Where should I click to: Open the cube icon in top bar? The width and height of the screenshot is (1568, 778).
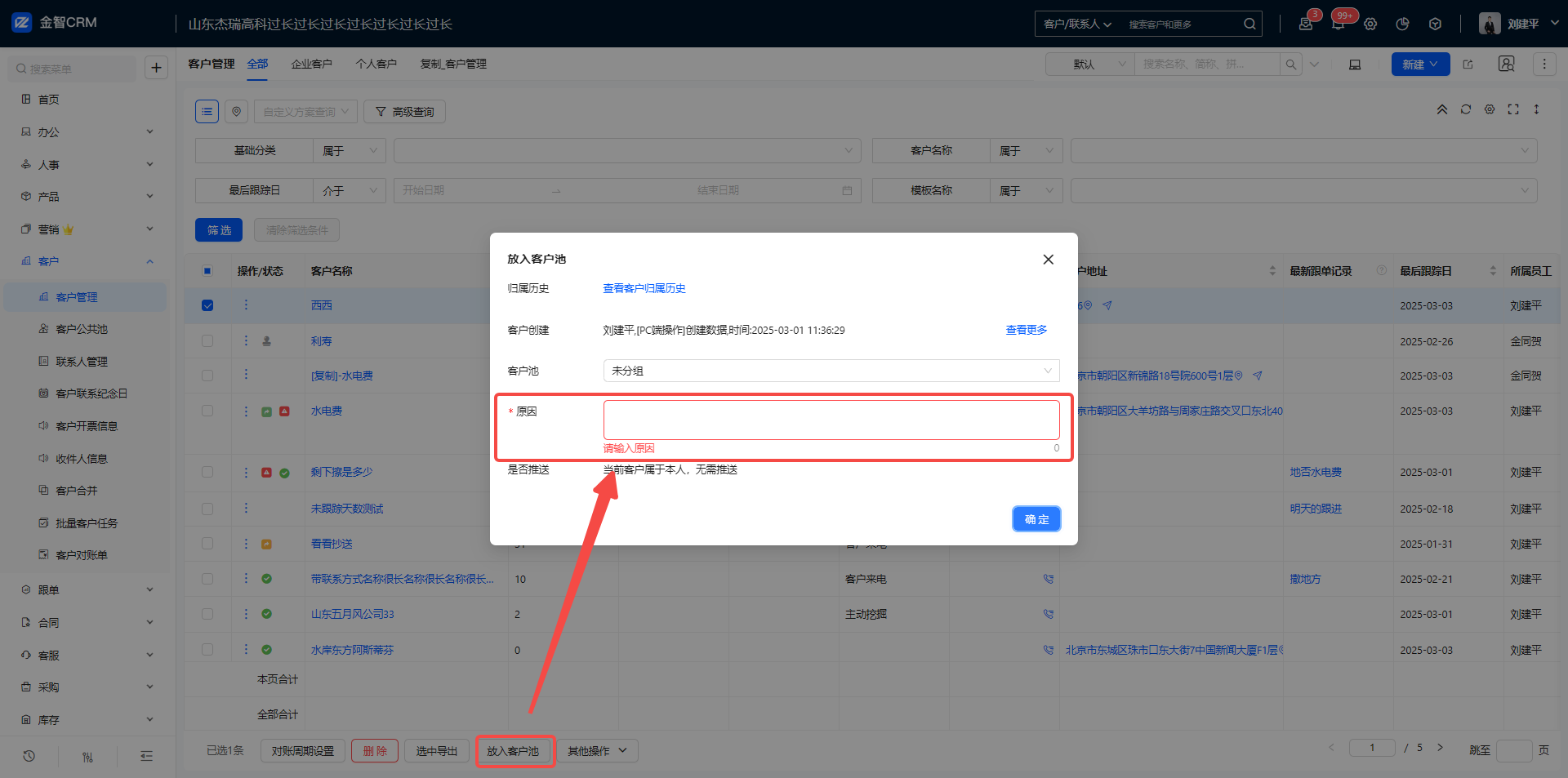click(1435, 24)
